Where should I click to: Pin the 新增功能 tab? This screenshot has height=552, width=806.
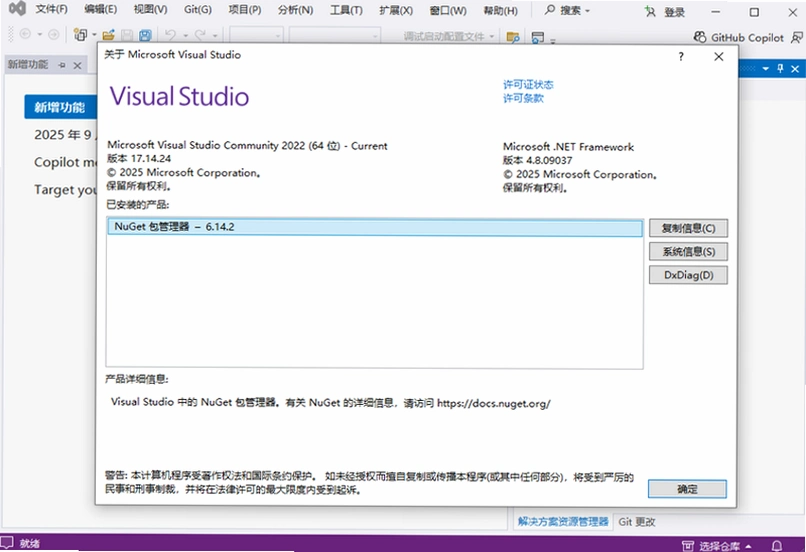pyautogui.click(x=62, y=65)
